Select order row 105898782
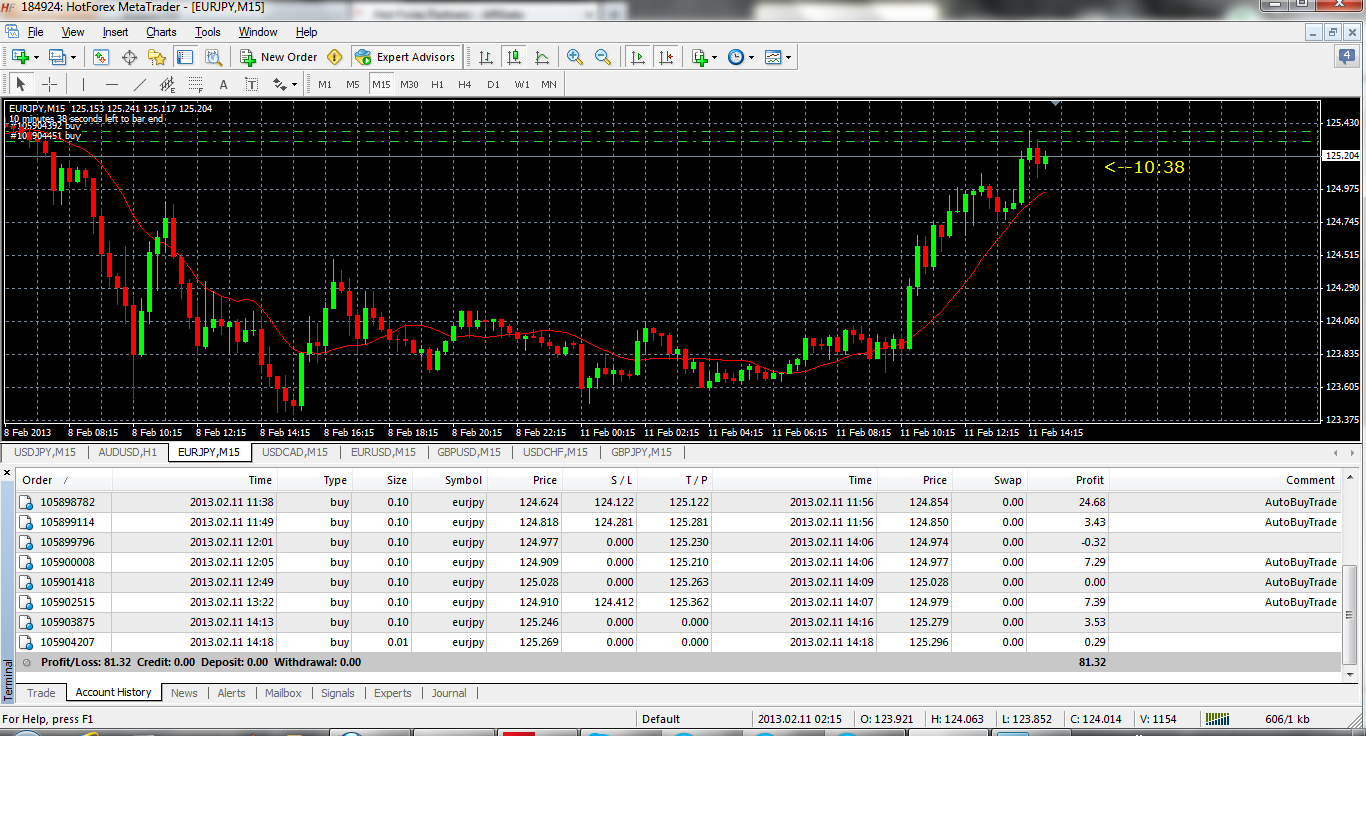Screen dimensions: 1366x813 pos(679,502)
